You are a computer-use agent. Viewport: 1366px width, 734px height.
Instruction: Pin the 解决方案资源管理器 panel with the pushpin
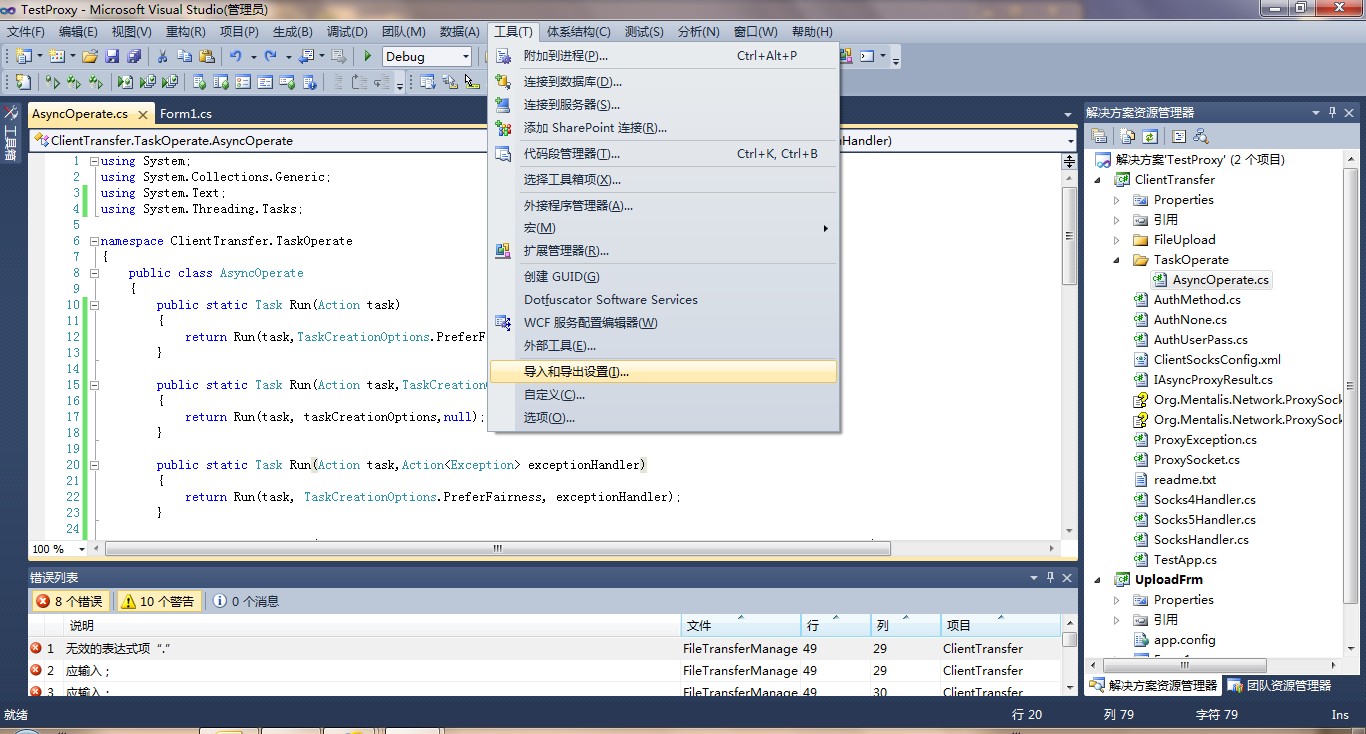[x=1331, y=112]
